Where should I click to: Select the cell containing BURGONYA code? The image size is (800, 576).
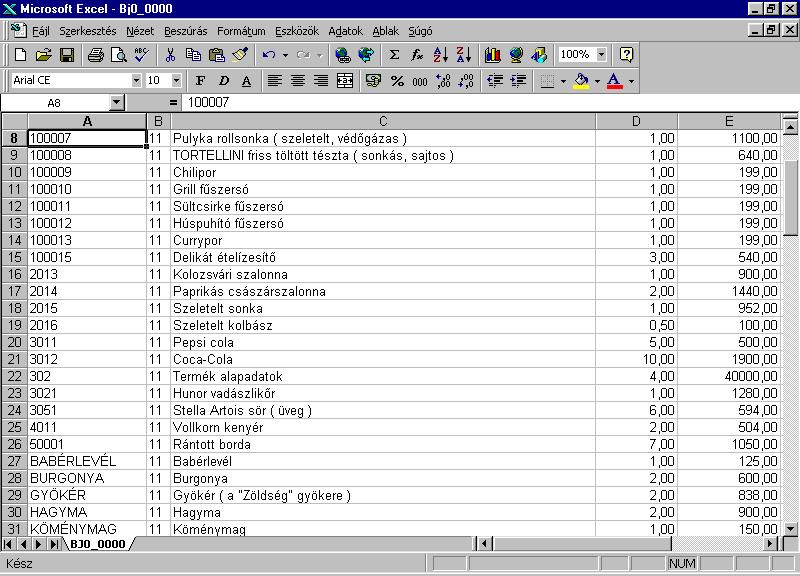coord(87,479)
